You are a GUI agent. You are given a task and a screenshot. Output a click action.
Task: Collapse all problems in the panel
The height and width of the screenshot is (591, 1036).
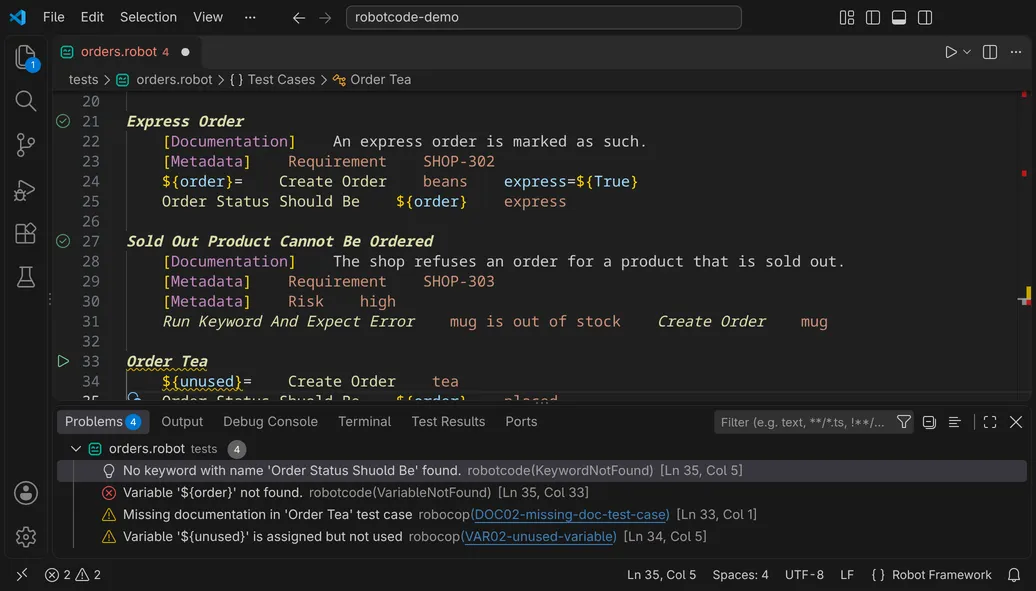coord(929,422)
